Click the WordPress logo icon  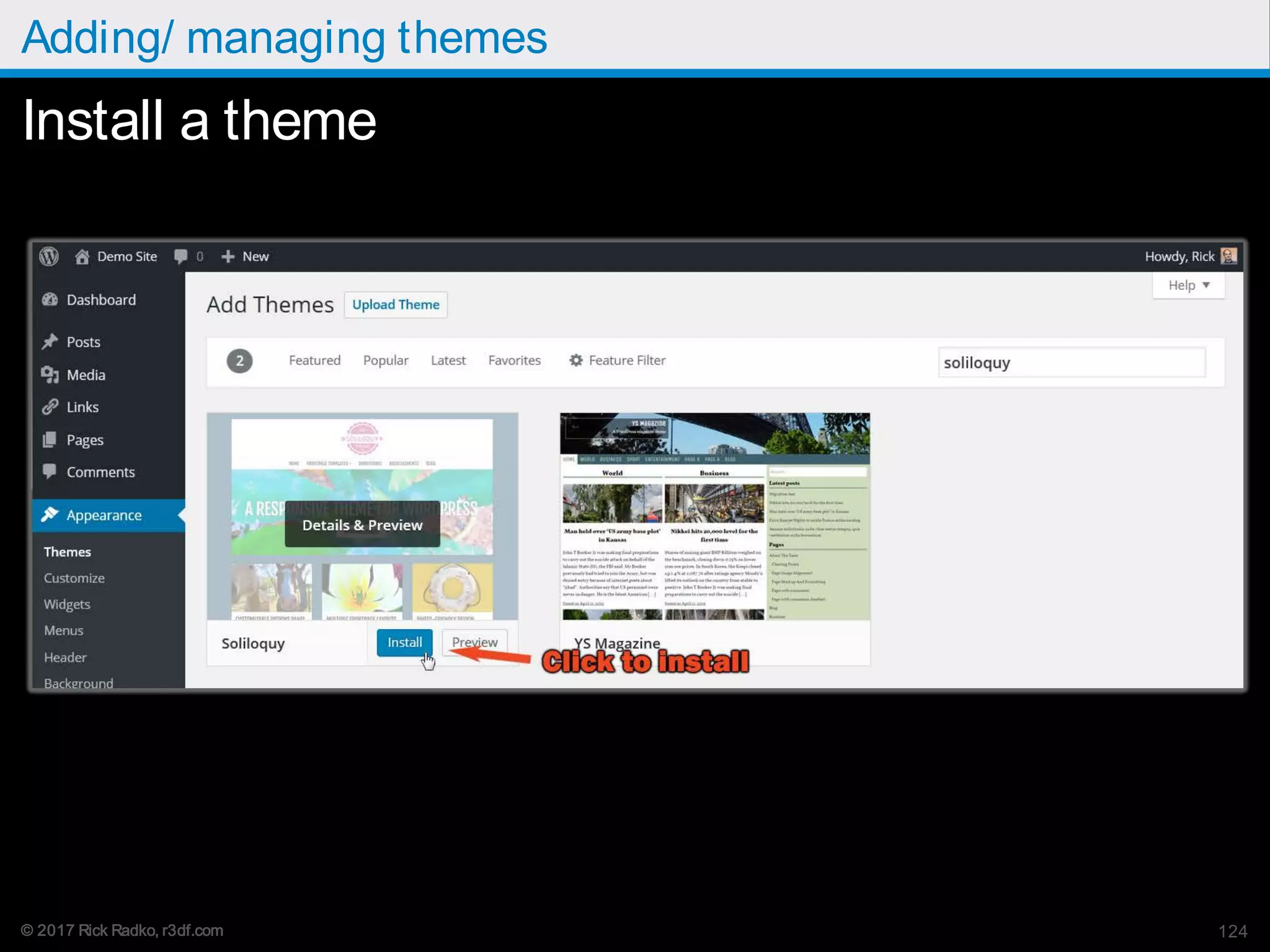tap(49, 256)
